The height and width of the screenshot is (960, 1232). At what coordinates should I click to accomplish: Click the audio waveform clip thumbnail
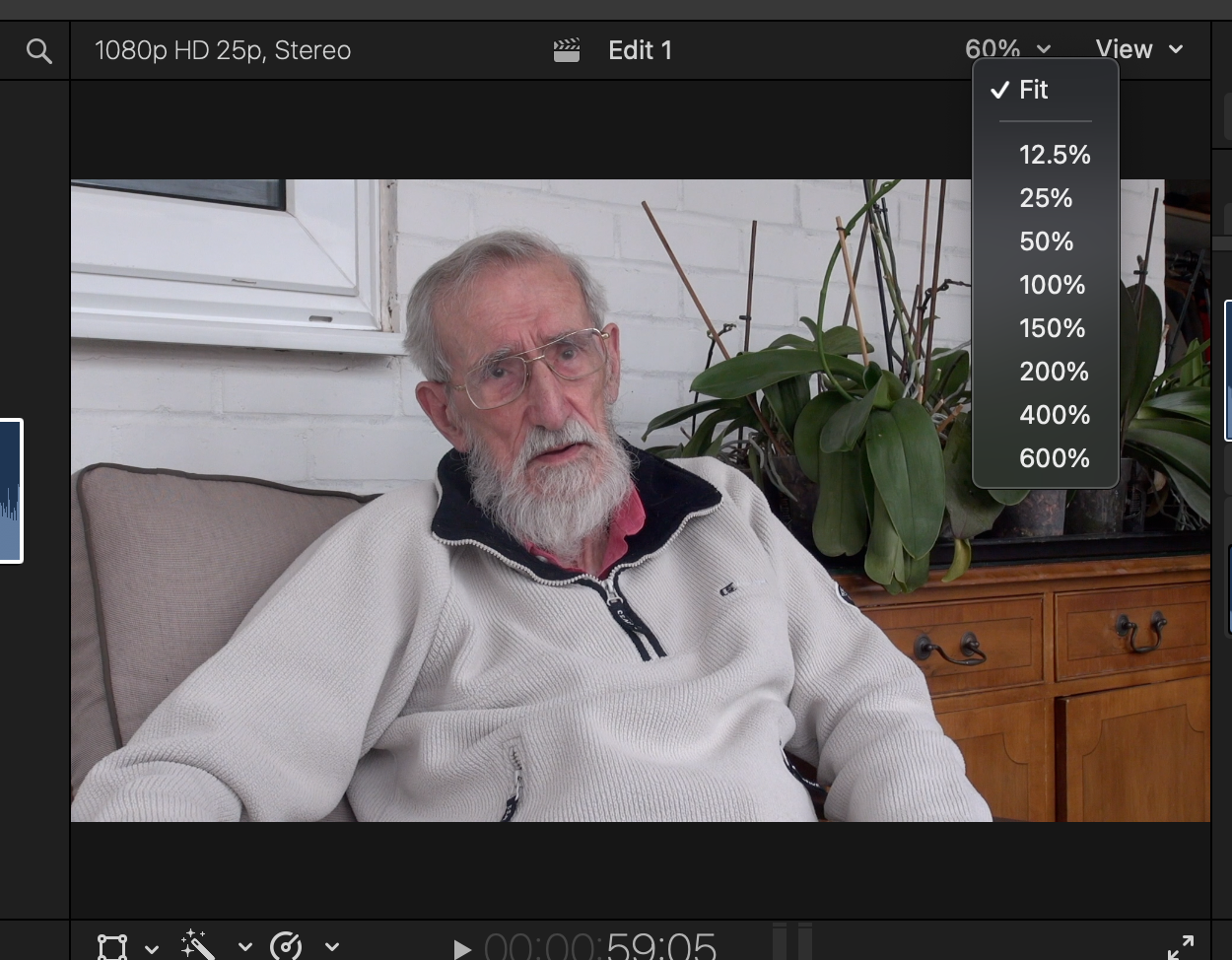click(10, 491)
